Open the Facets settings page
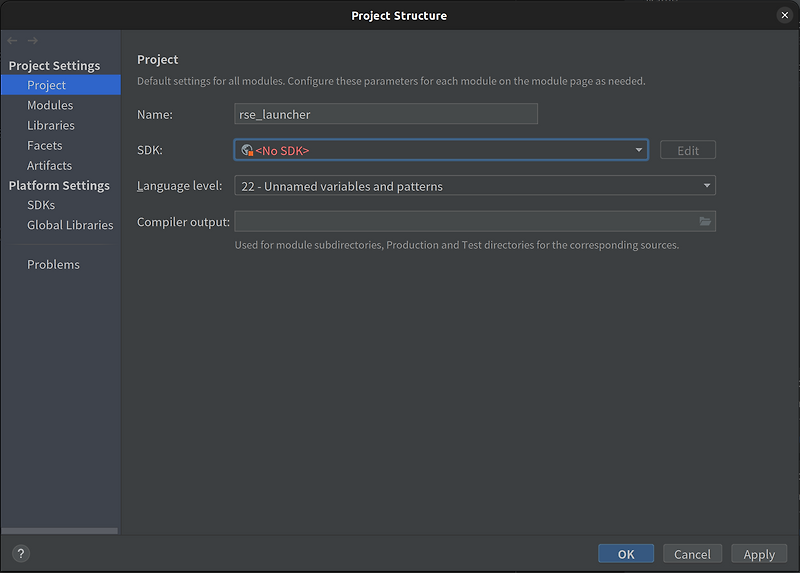This screenshot has height=573, width=800. point(44,145)
